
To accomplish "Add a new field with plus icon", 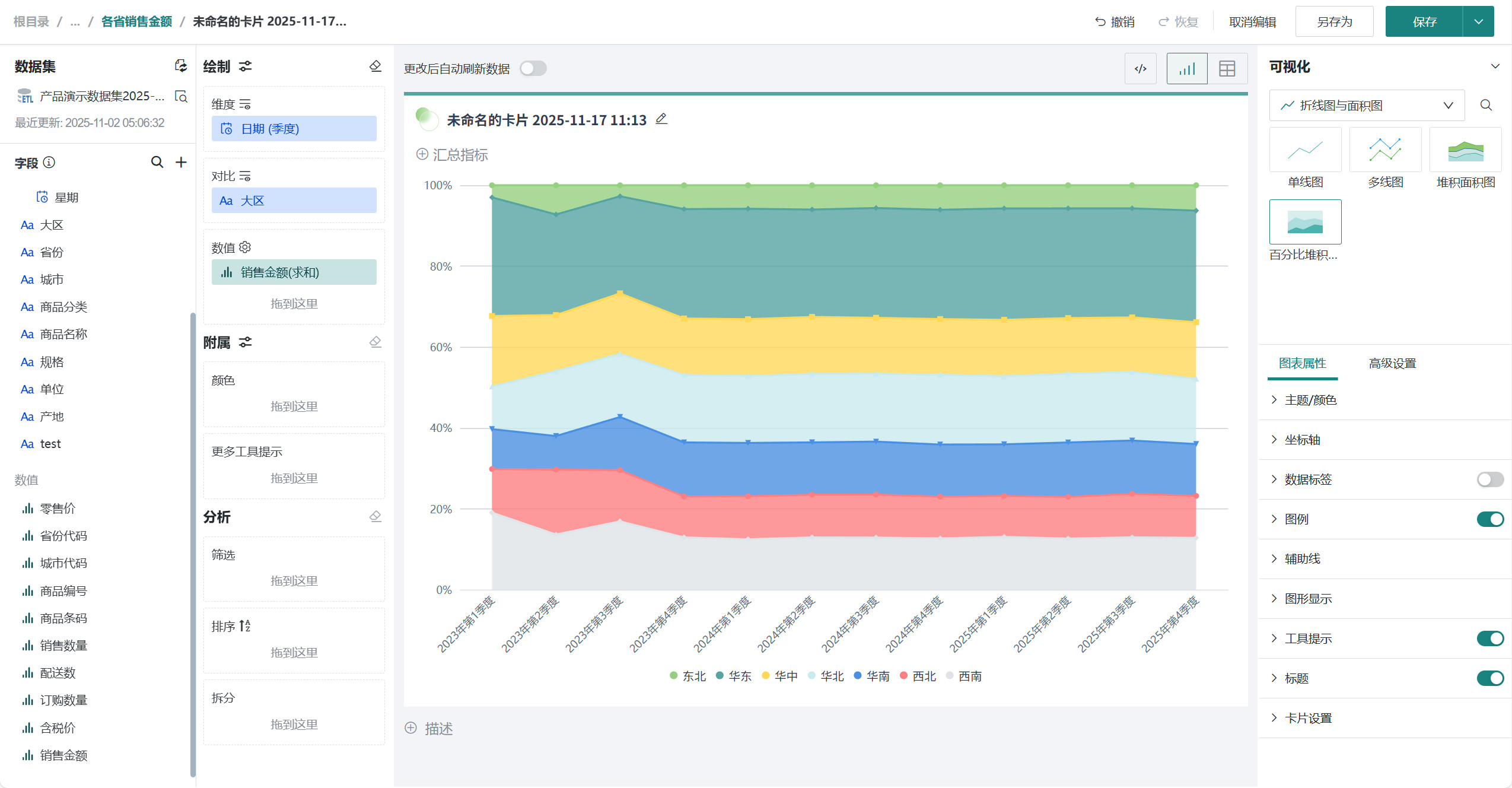I will click(181, 162).
